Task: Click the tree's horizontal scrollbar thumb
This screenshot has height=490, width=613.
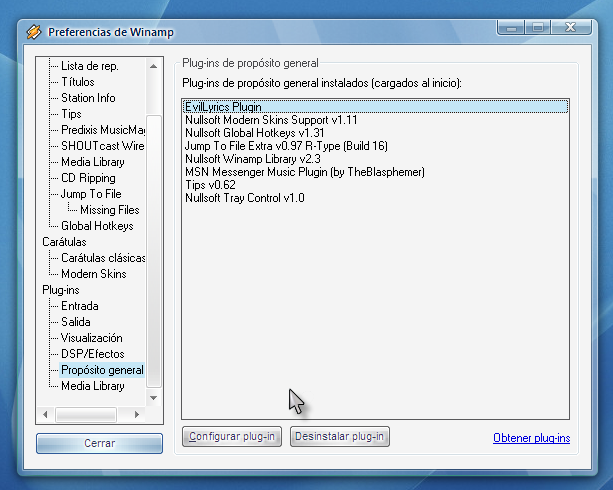Action: 86,415
